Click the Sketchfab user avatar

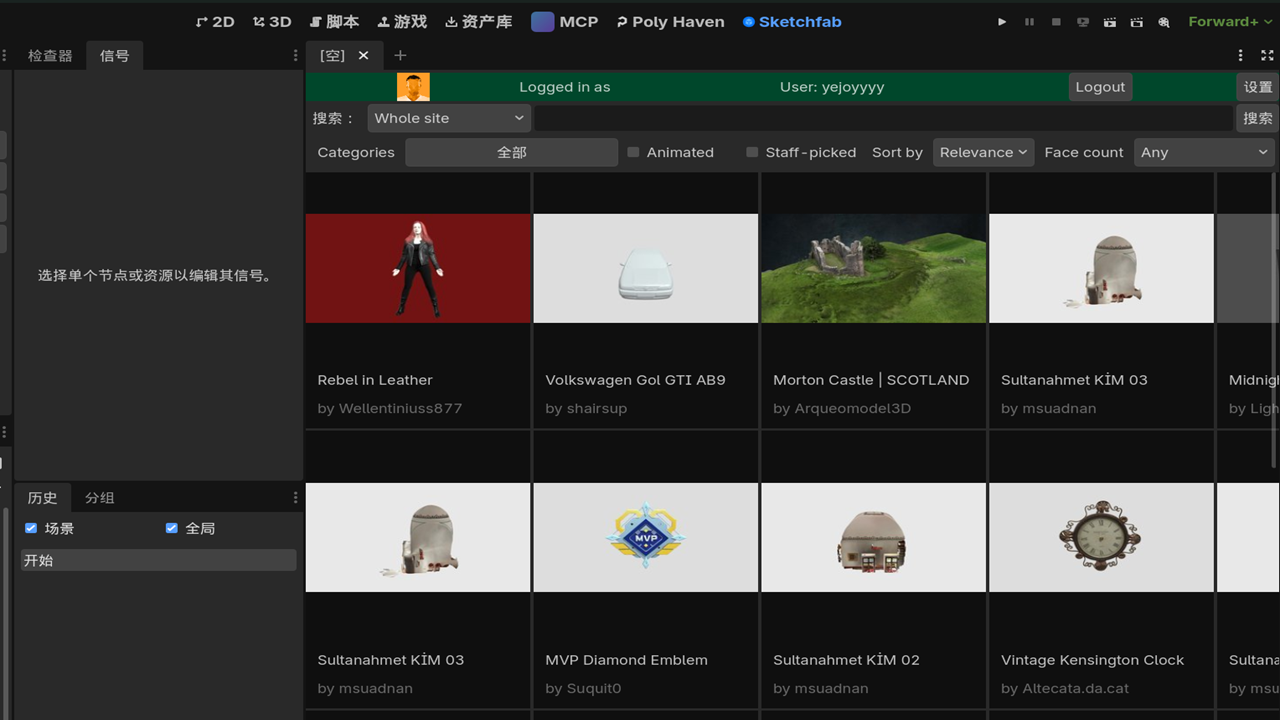(x=413, y=87)
